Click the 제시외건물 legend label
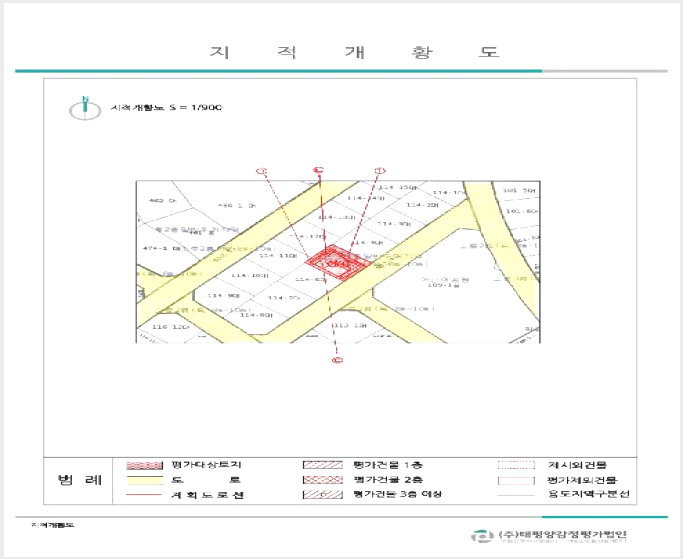683x559 pixels. tap(577, 465)
